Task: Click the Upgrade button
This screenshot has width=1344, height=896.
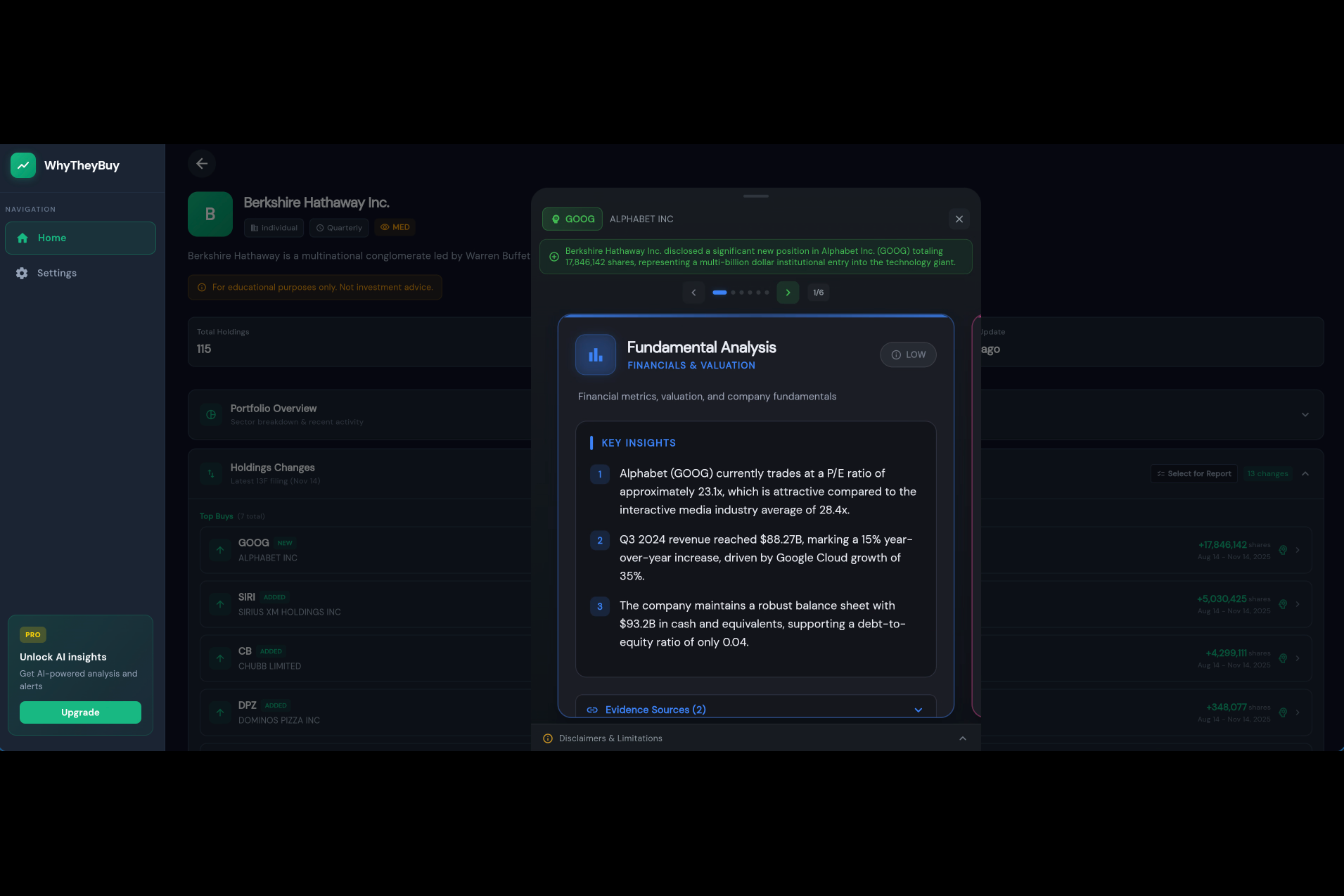Action: point(80,712)
